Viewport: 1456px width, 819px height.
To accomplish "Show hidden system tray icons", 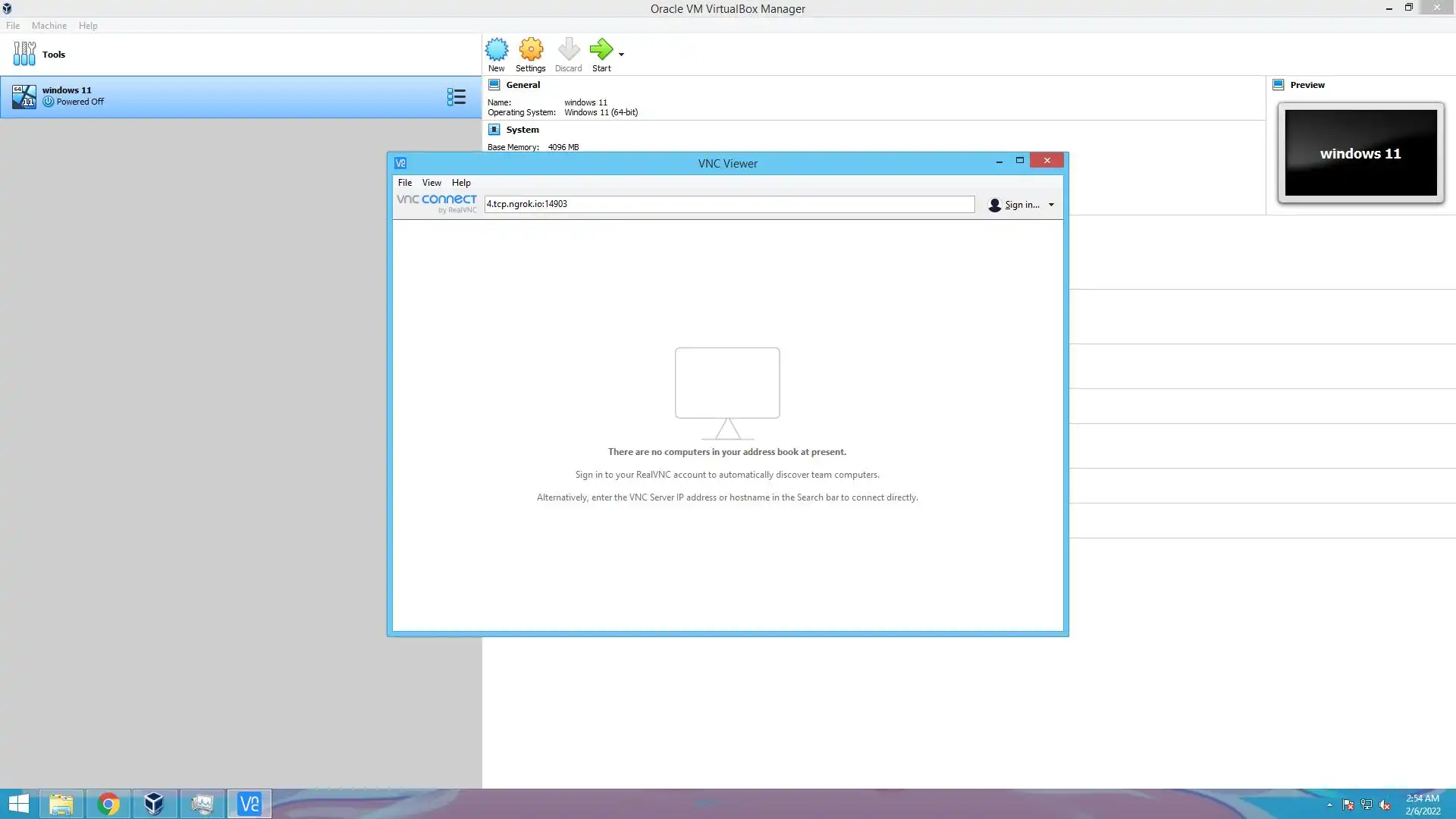I will pos(1329,805).
